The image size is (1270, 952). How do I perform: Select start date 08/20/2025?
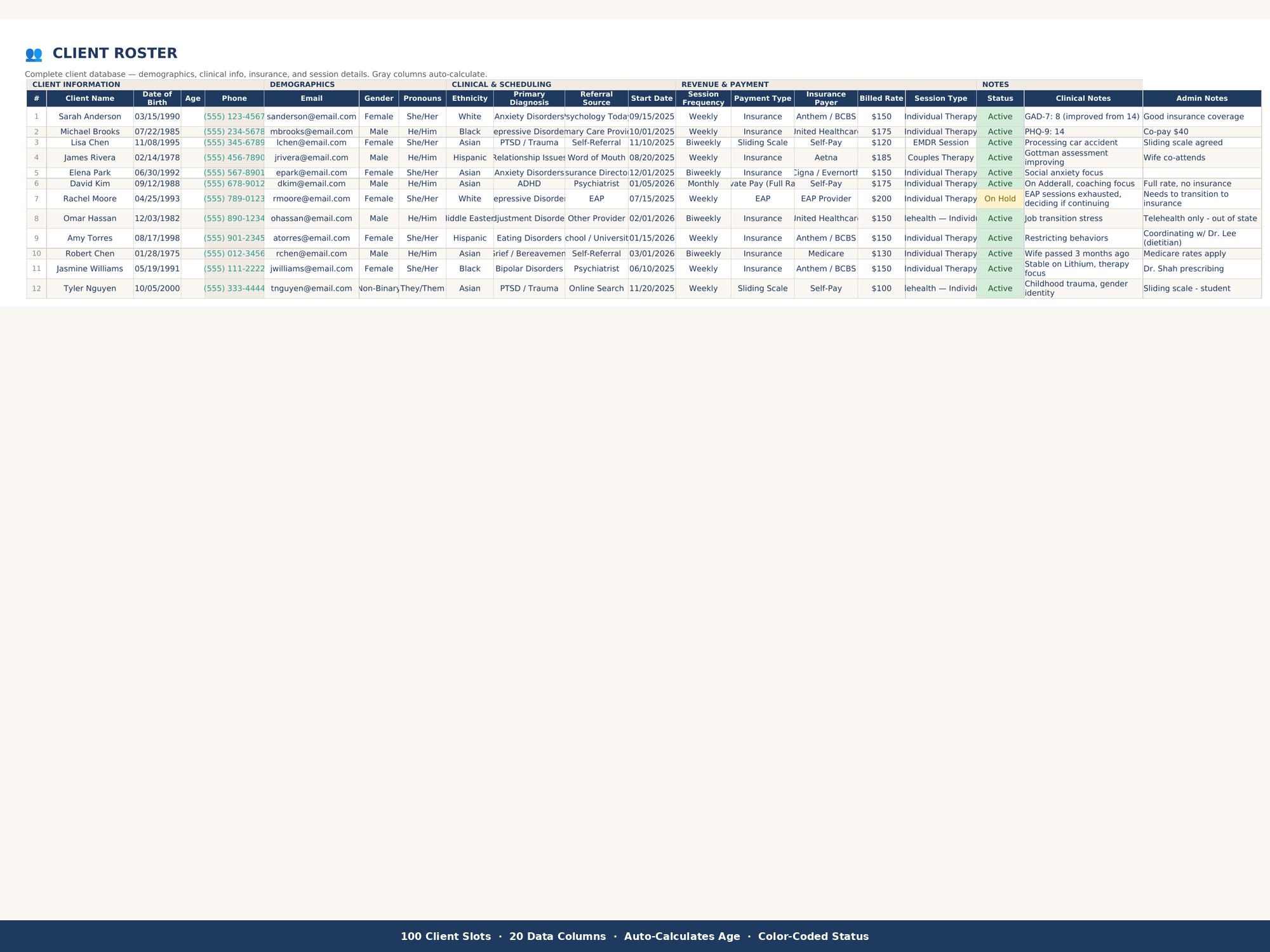tap(652, 158)
